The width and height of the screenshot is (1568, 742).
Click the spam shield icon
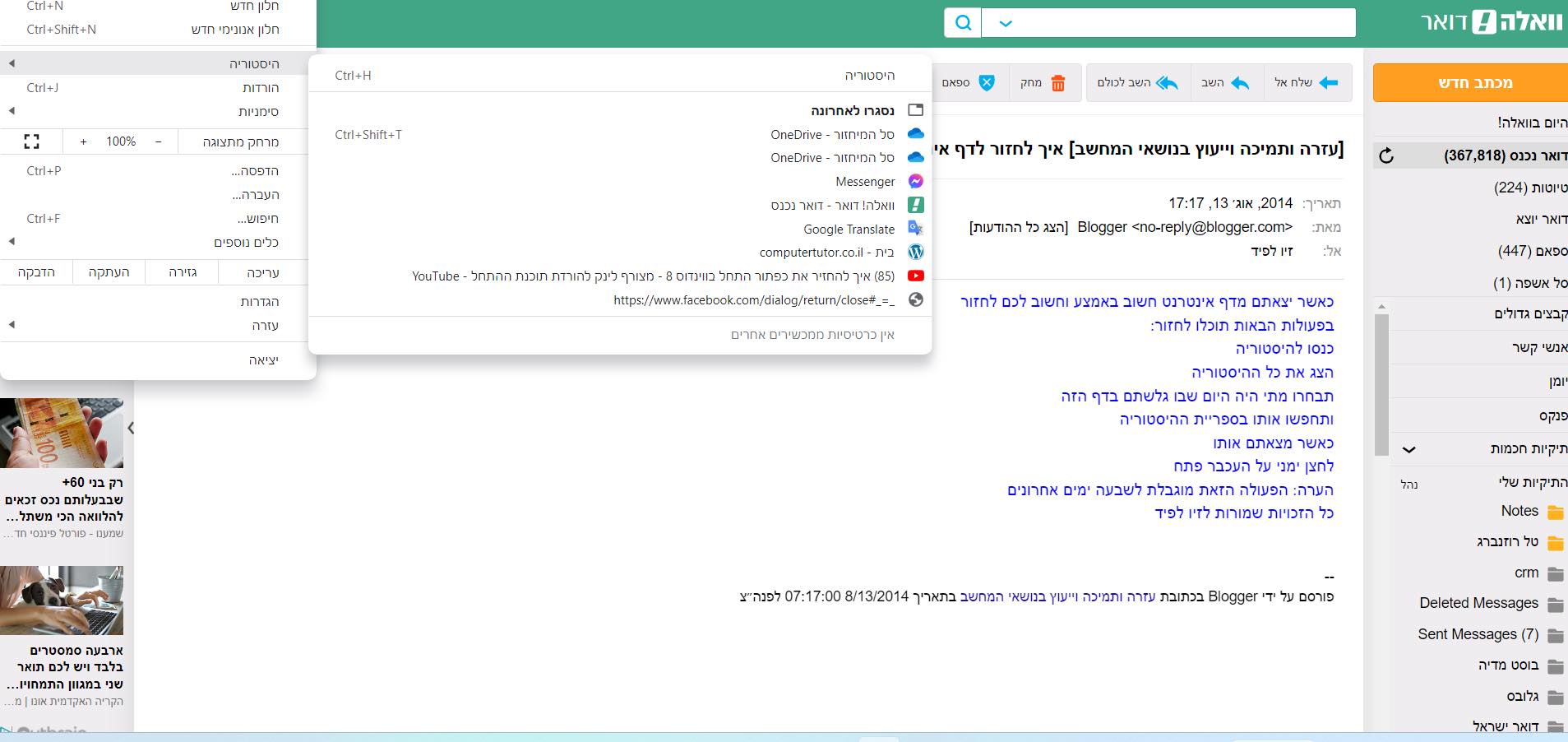pyautogui.click(x=987, y=83)
